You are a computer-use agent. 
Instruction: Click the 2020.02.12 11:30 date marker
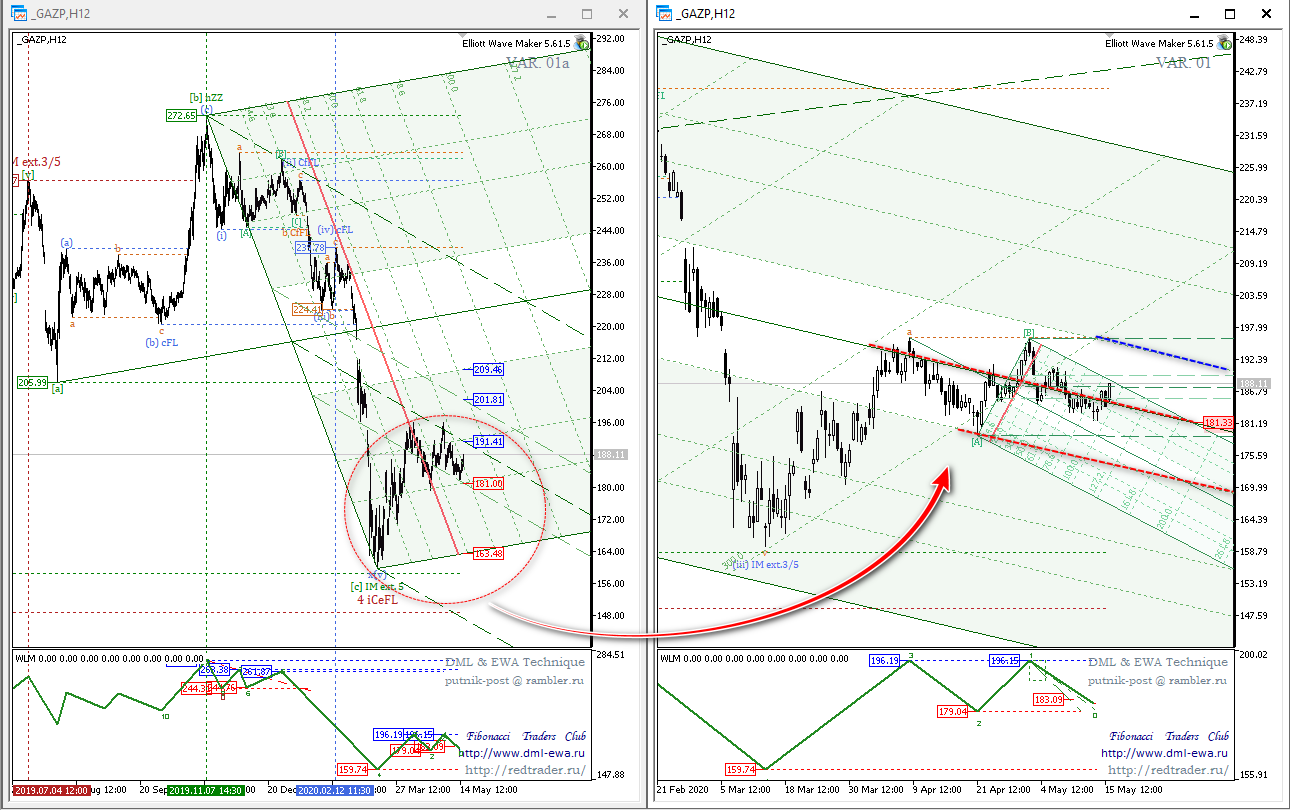(x=335, y=789)
